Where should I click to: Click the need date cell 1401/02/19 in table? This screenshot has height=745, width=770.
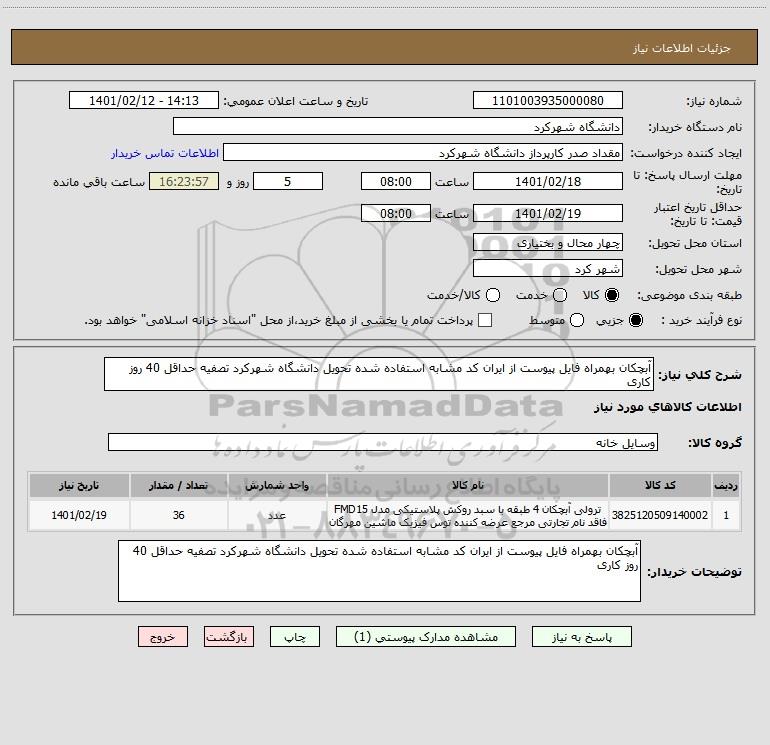(x=79, y=515)
